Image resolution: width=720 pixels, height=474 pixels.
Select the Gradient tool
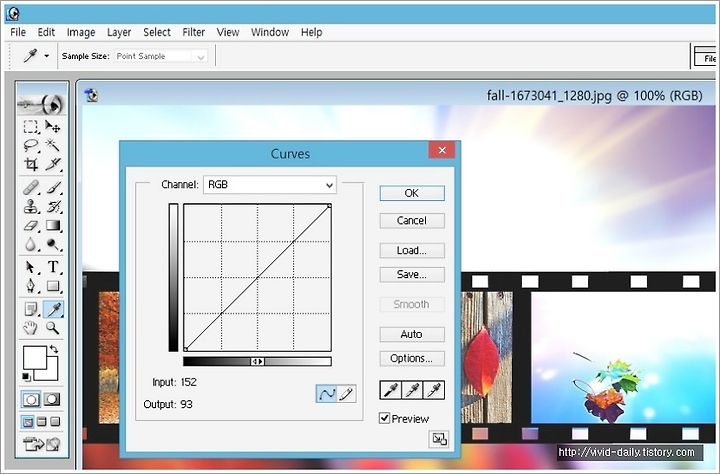coord(52,226)
